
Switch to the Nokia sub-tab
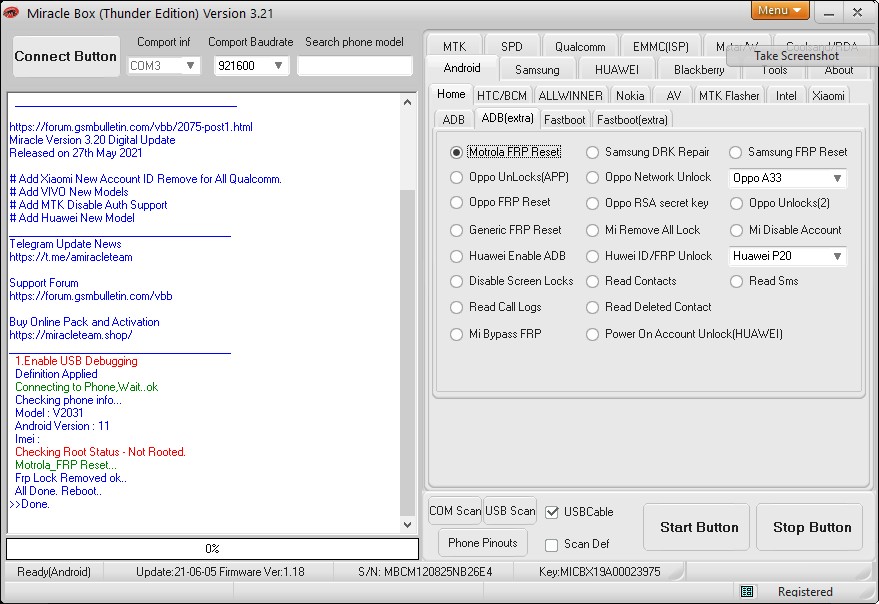(630, 96)
